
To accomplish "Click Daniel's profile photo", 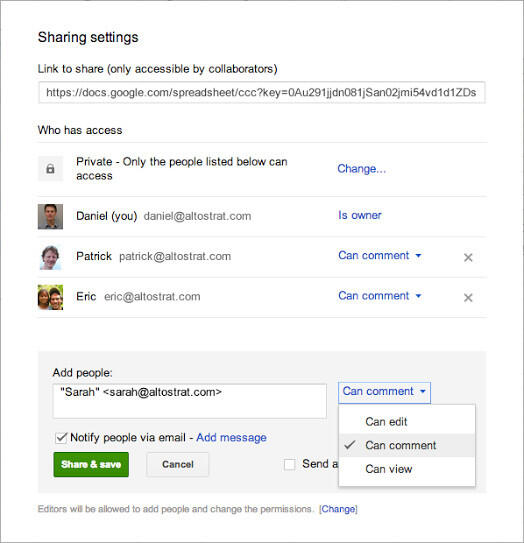I will (x=50, y=216).
